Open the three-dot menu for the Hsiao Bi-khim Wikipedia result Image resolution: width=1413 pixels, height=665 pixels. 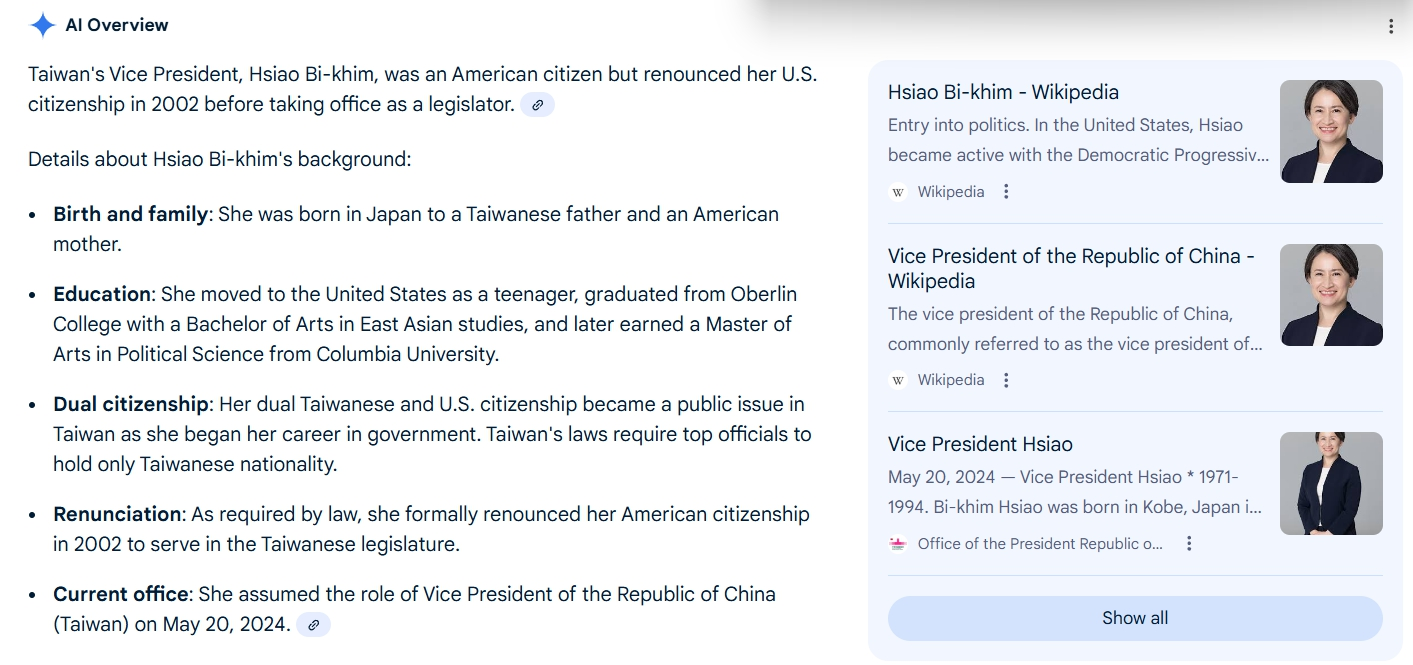click(x=1006, y=192)
